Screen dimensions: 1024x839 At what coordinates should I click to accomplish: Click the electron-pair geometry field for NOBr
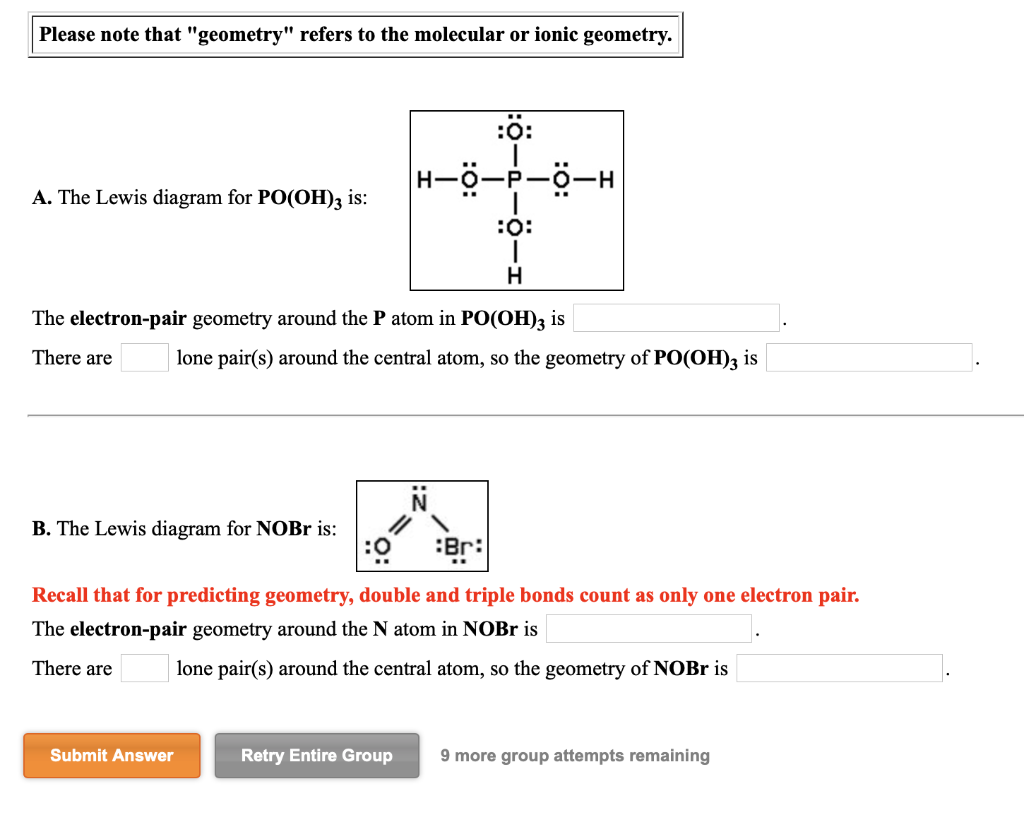pyautogui.click(x=648, y=628)
